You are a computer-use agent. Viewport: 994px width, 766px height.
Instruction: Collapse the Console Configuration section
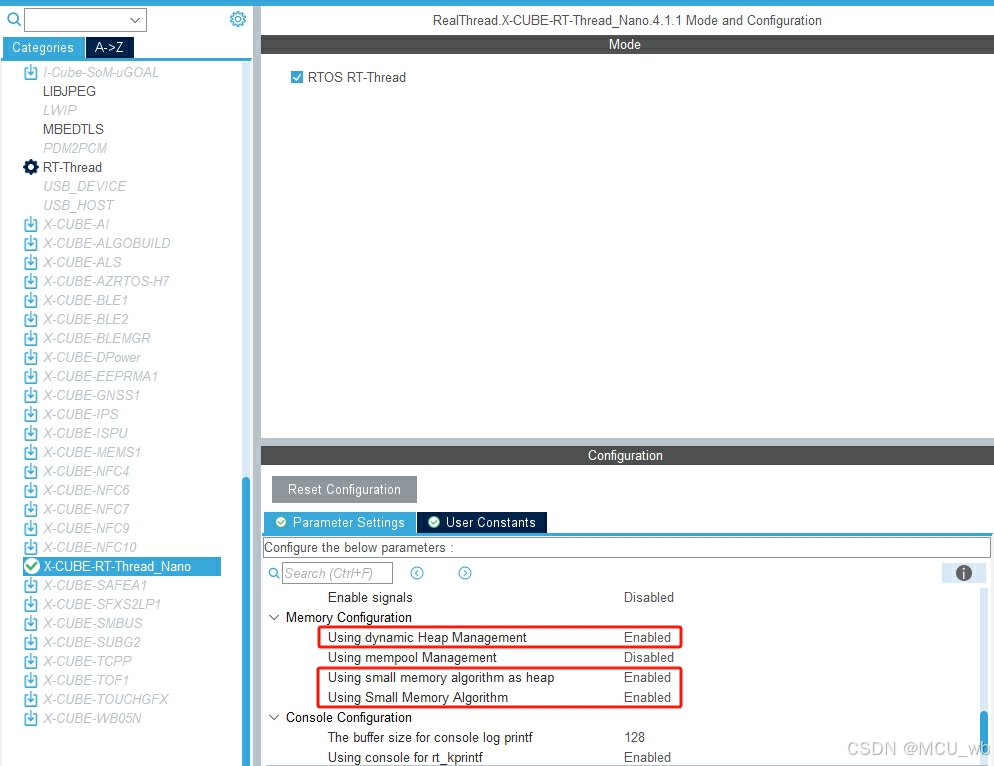click(274, 717)
